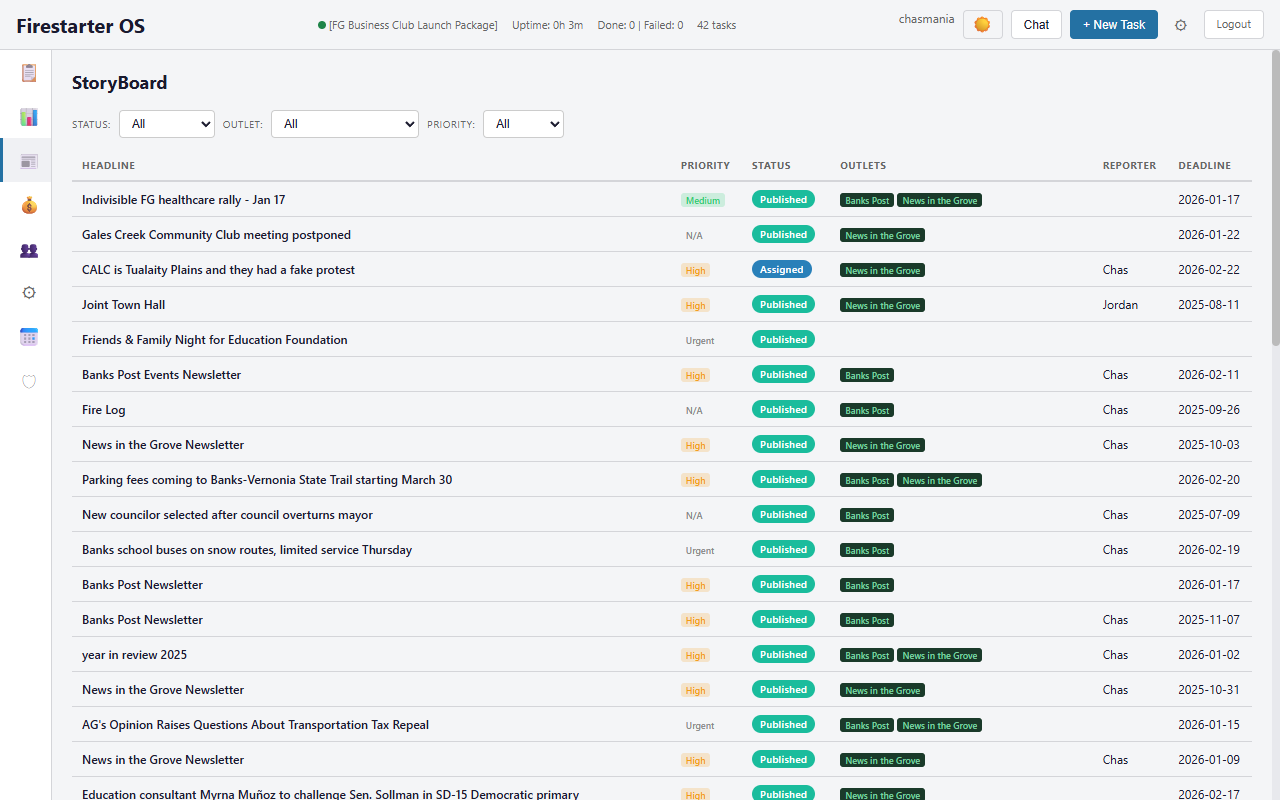This screenshot has height=800, width=1280.
Task: Expand the Status filter dropdown
Action: 167,124
